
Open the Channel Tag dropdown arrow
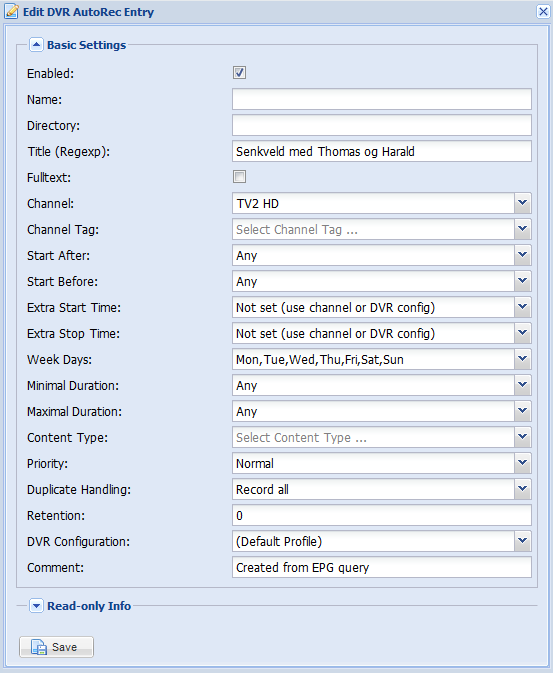pos(523,229)
